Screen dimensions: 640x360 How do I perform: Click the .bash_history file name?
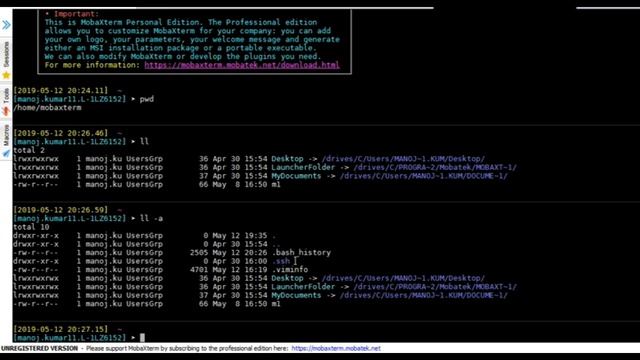301,253
